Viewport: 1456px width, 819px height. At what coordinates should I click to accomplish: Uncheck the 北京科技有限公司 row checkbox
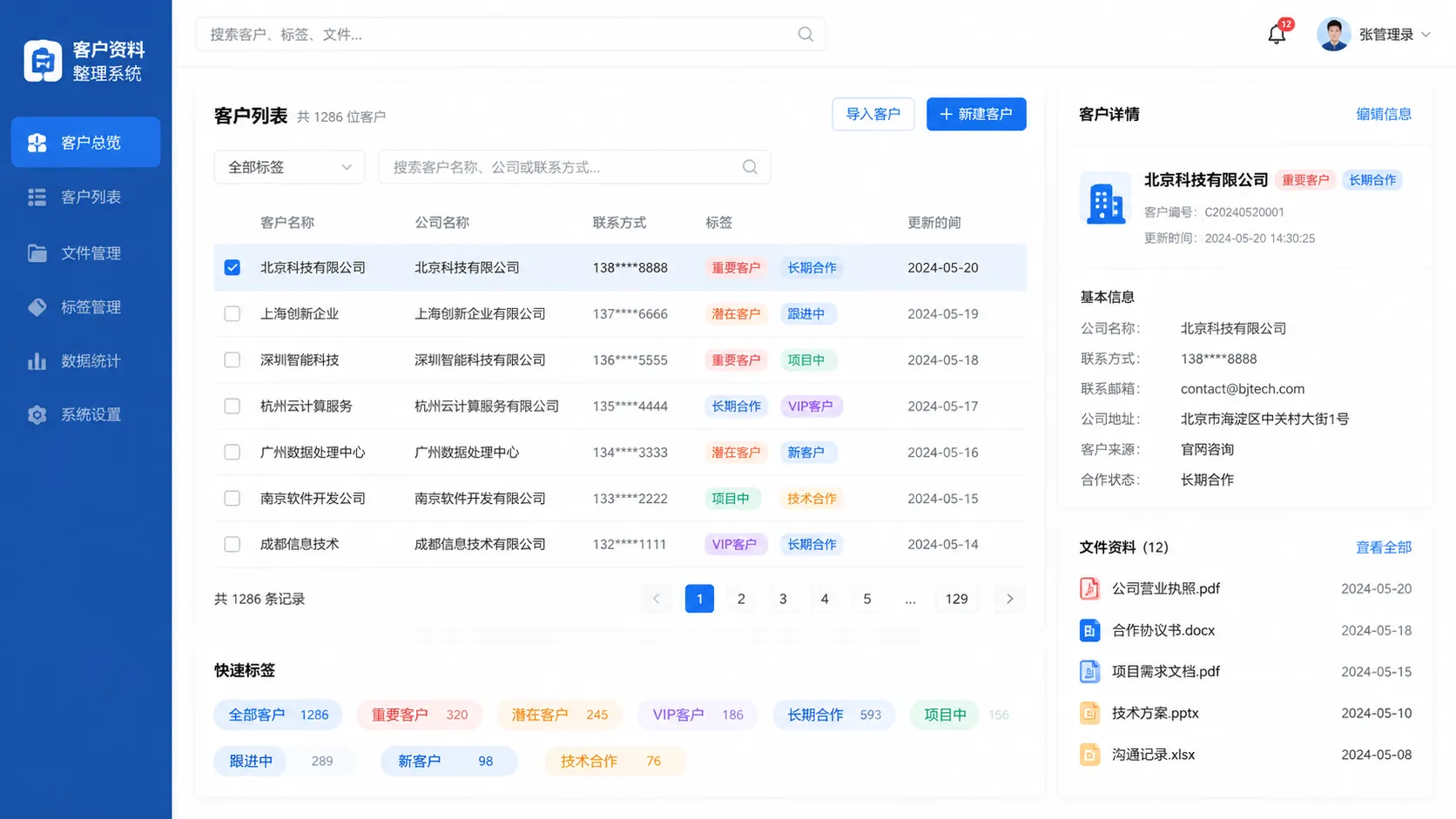click(232, 267)
